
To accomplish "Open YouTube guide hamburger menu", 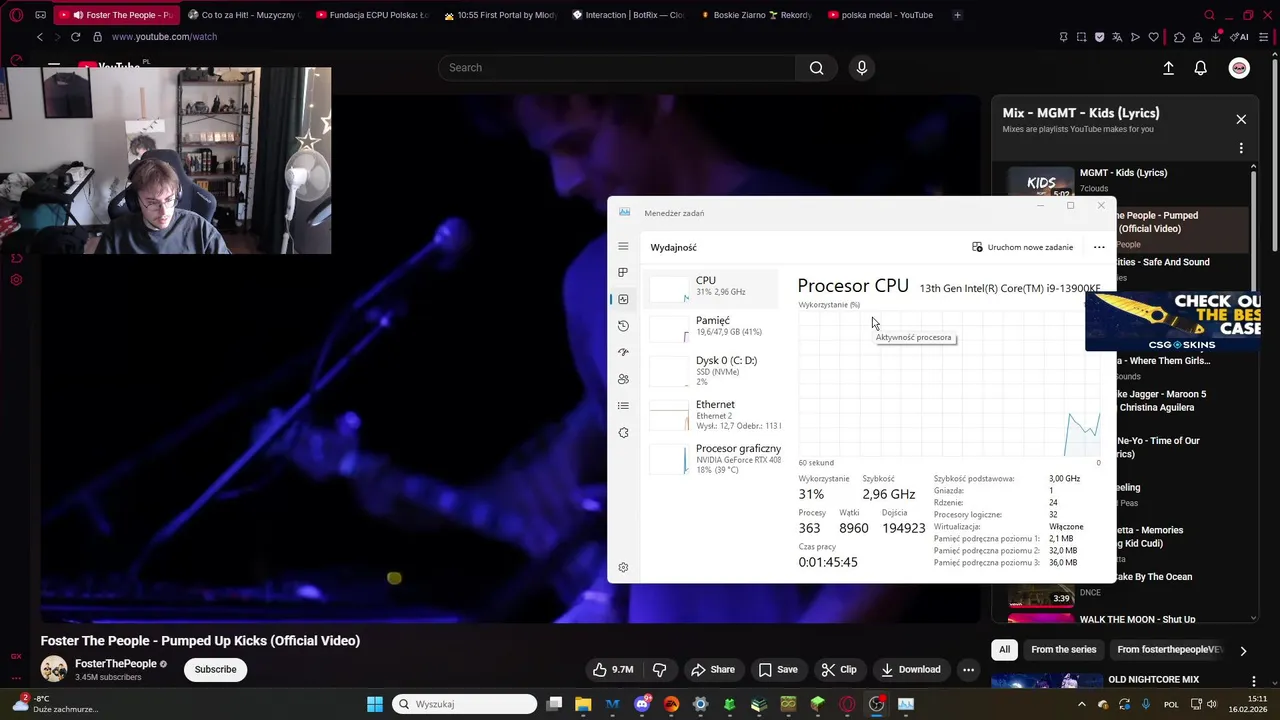I will pos(54,67).
